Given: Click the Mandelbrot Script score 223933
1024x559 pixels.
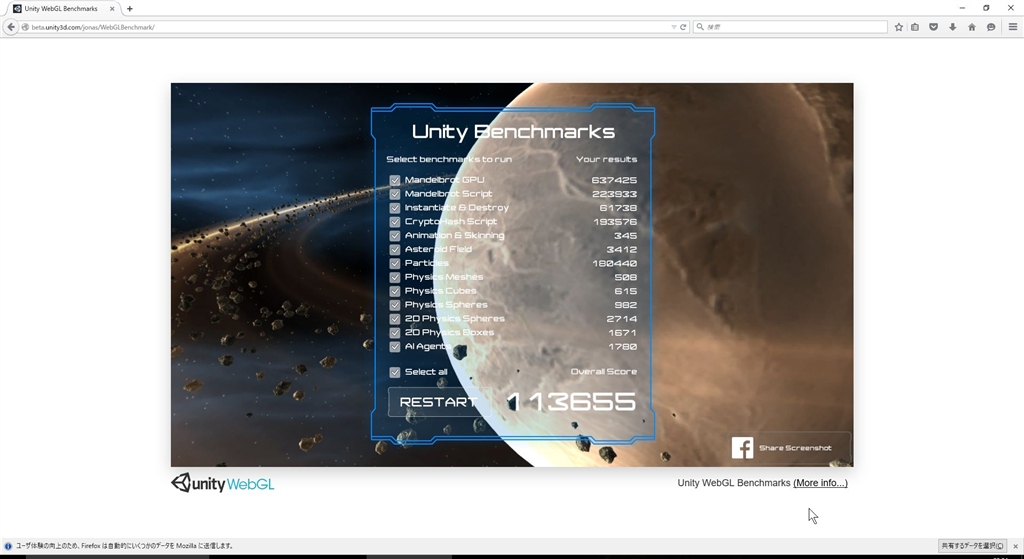Looking at the screenshot, I should pos(615,194).
